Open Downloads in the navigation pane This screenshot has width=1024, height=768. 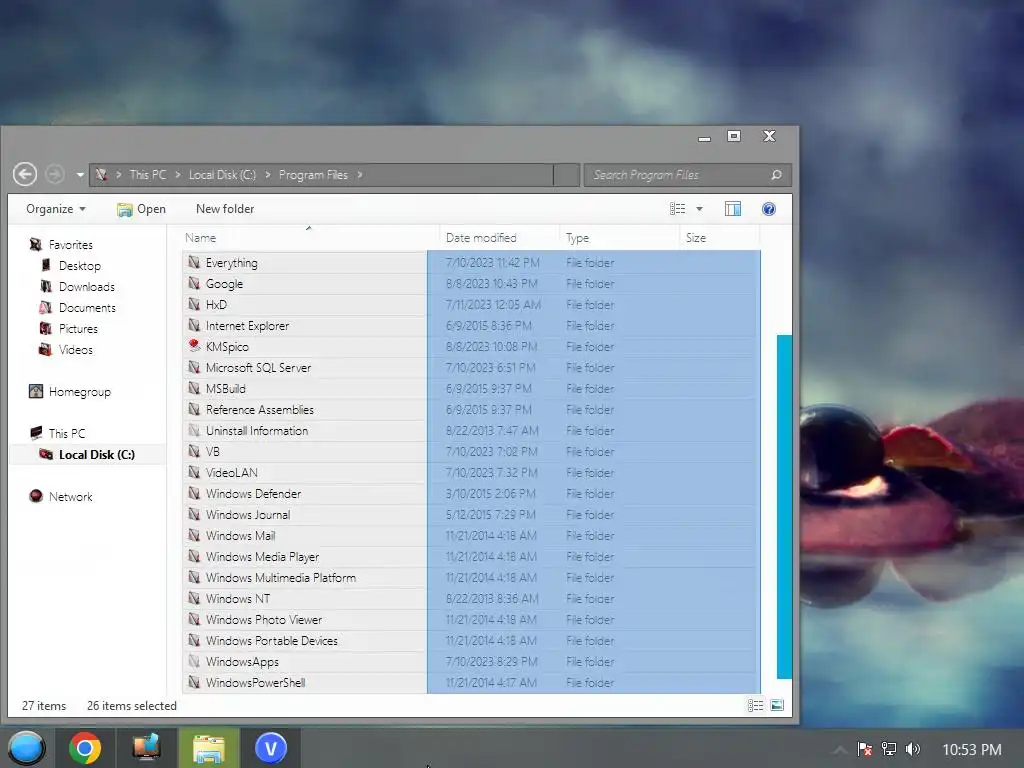pyautogui.click(x=86, y=287)
